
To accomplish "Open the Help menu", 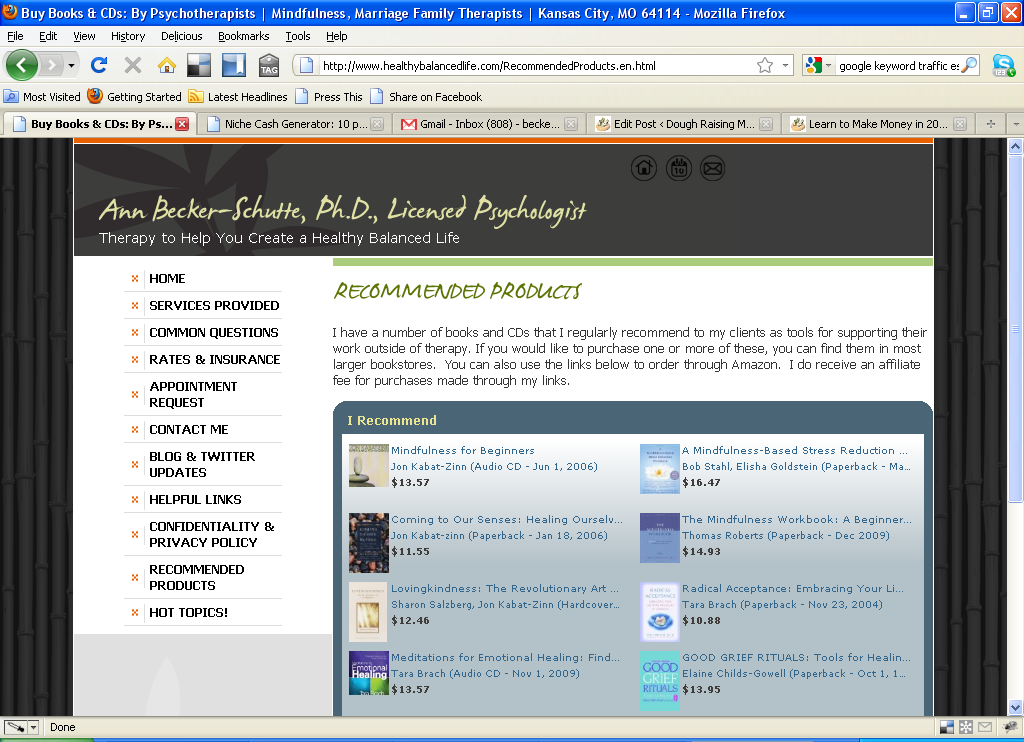I will [336, 36].
